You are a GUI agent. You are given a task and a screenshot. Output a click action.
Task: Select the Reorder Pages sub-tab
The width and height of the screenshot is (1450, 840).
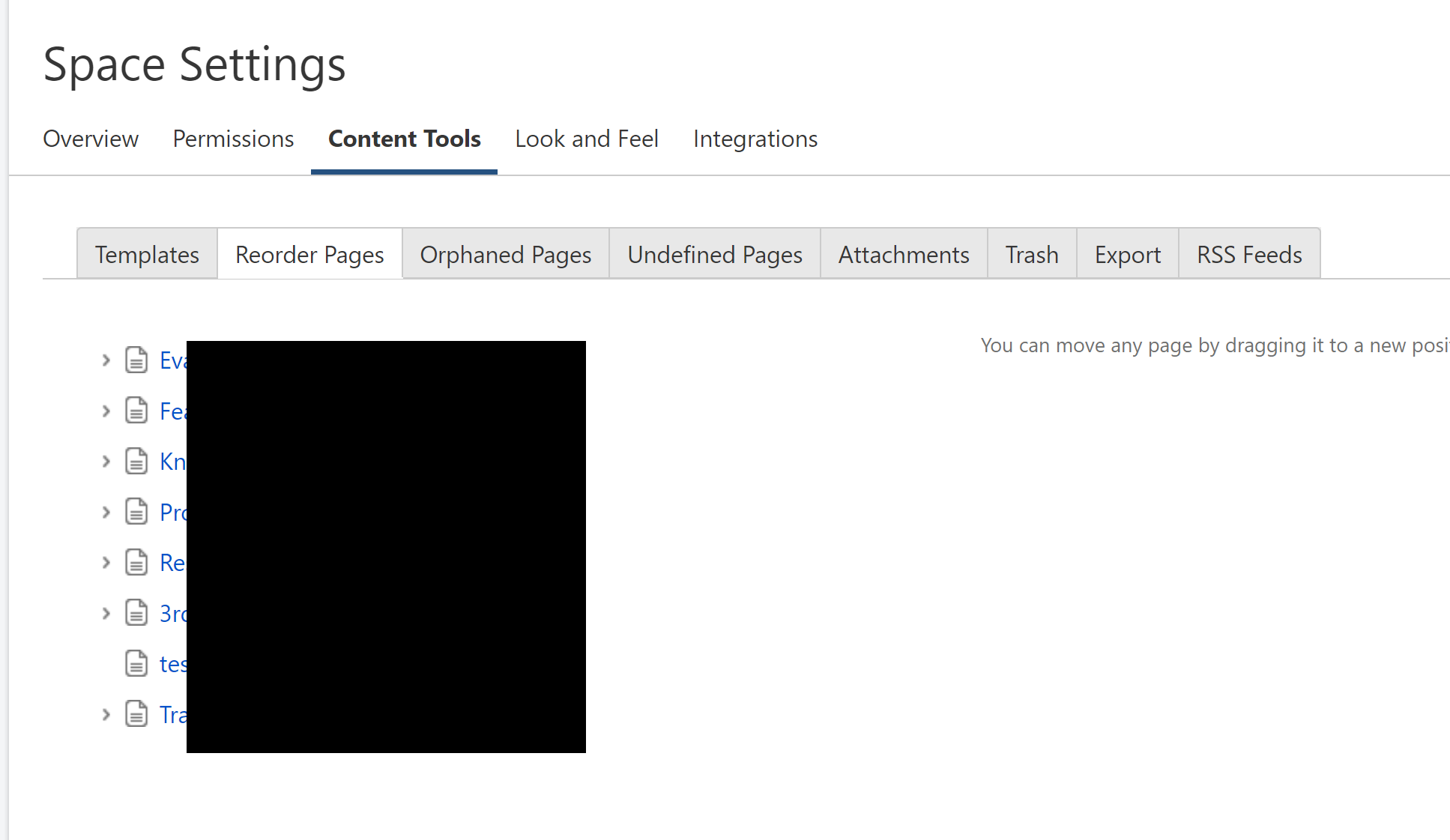pyautogui.click(x=309, y=254)
